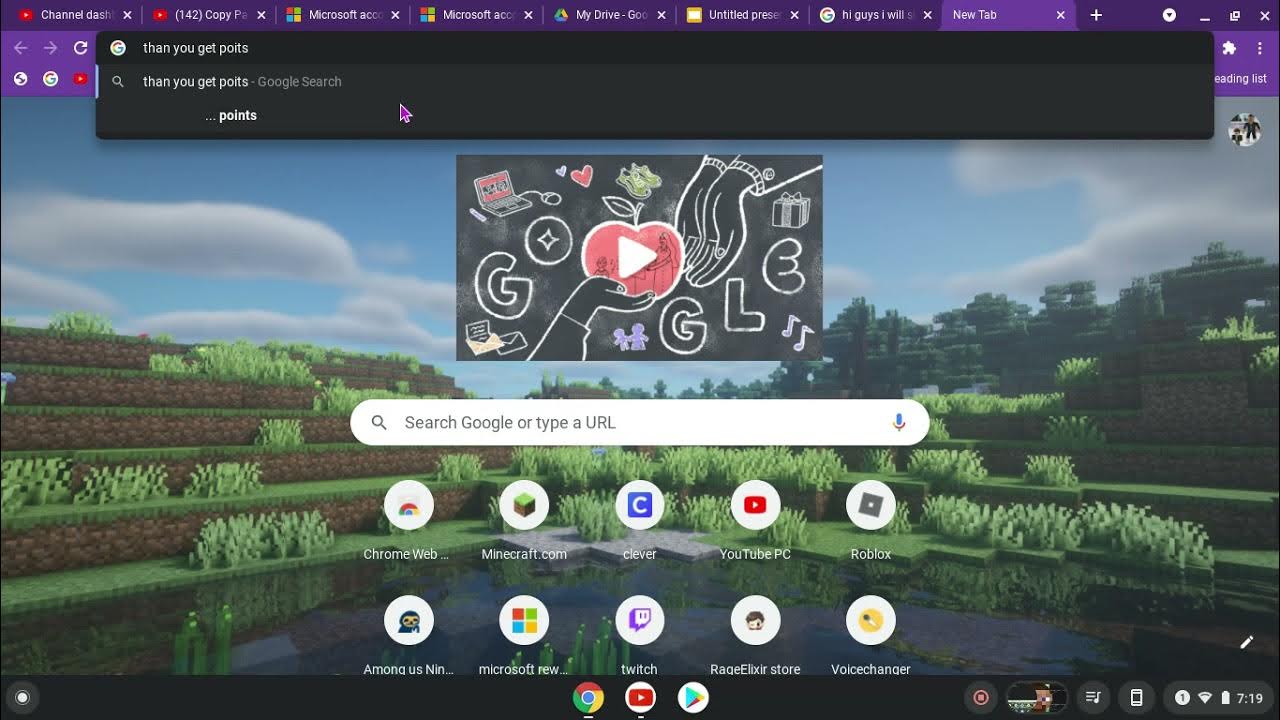Close the My Drive tab
The image size is (1280, 720).
(x=661, y=15)
